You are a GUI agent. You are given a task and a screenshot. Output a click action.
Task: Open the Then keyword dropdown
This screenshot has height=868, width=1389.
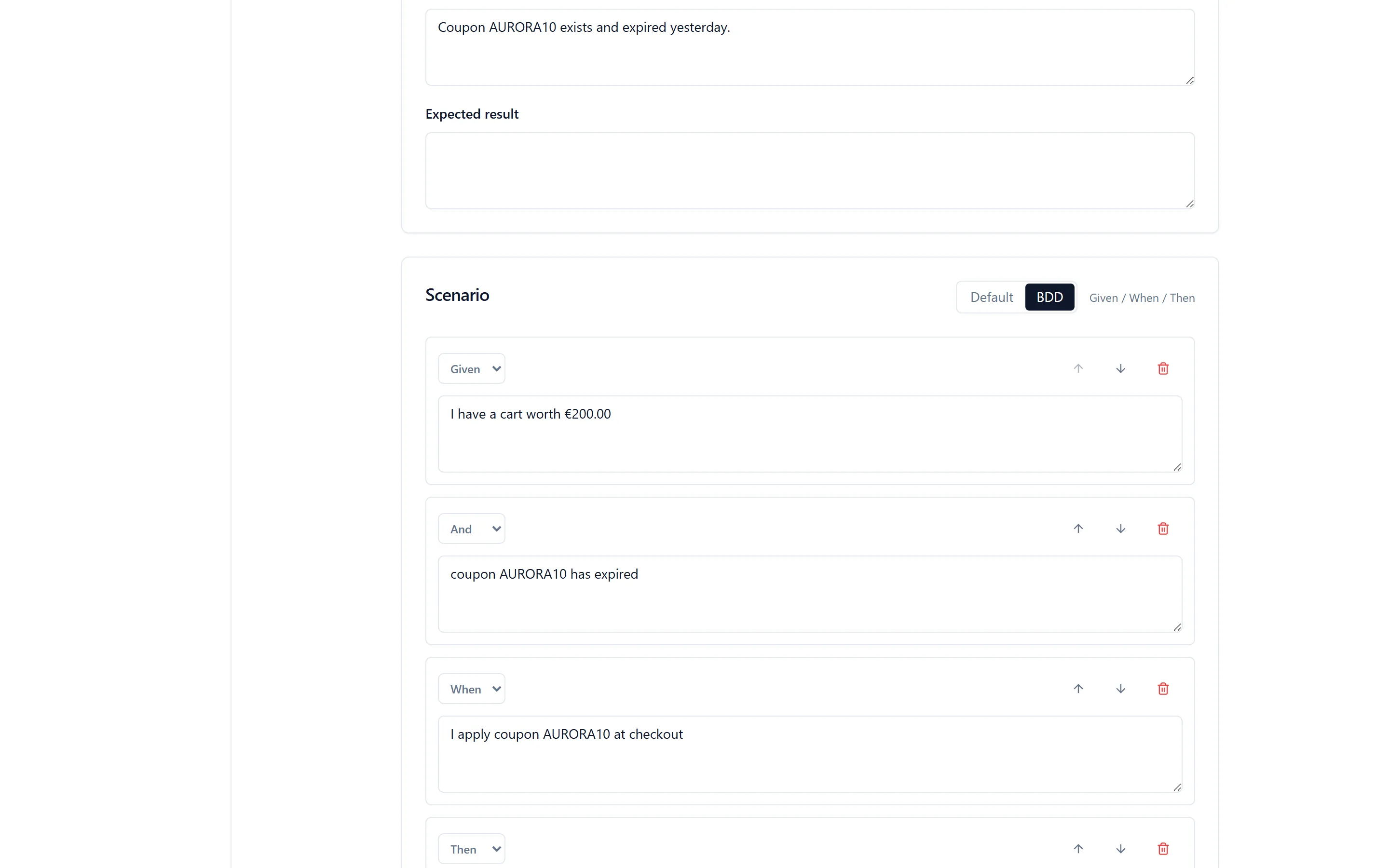coord(471,849)
